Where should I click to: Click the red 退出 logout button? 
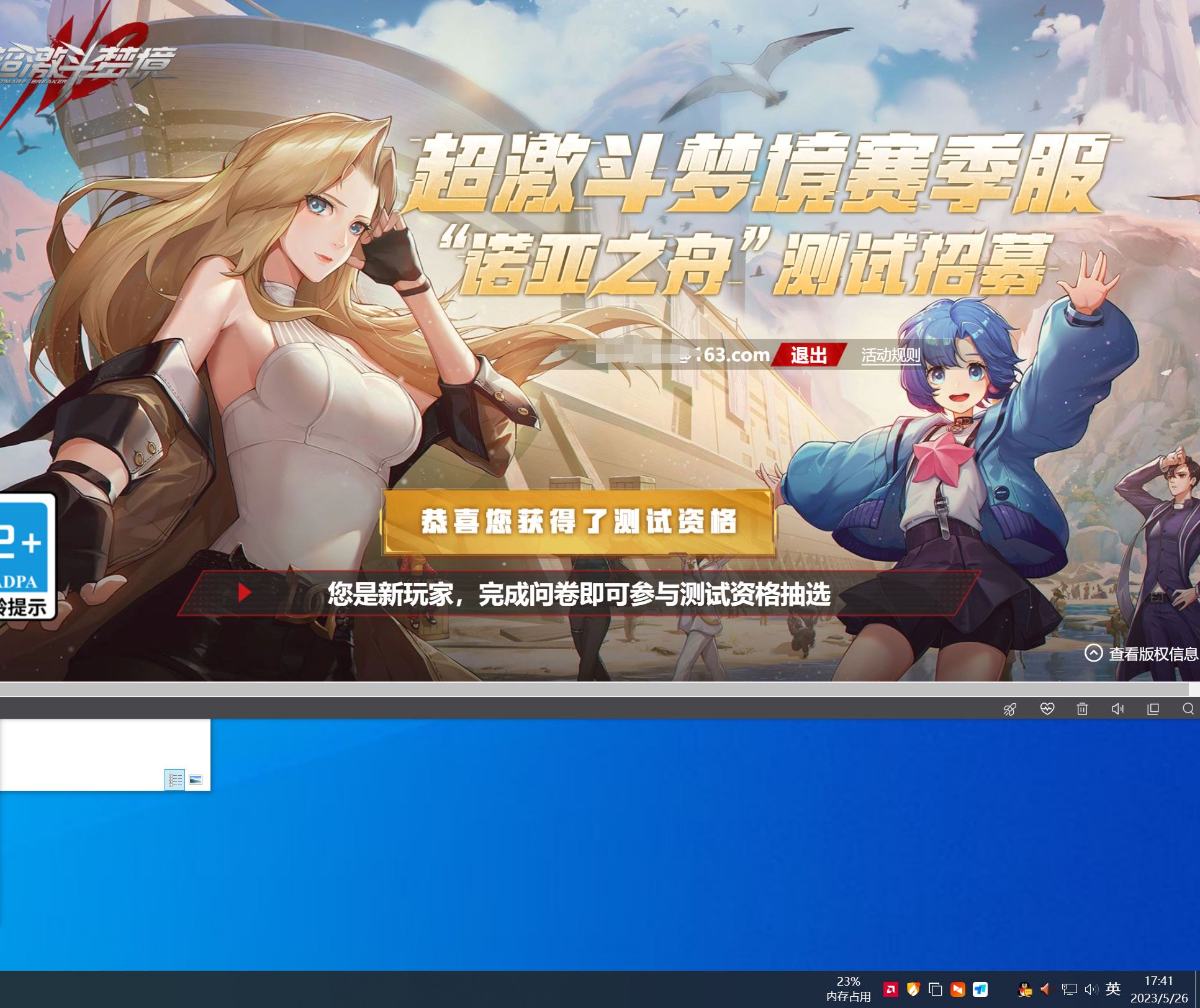pyautogui.click(x=808, y=355)
